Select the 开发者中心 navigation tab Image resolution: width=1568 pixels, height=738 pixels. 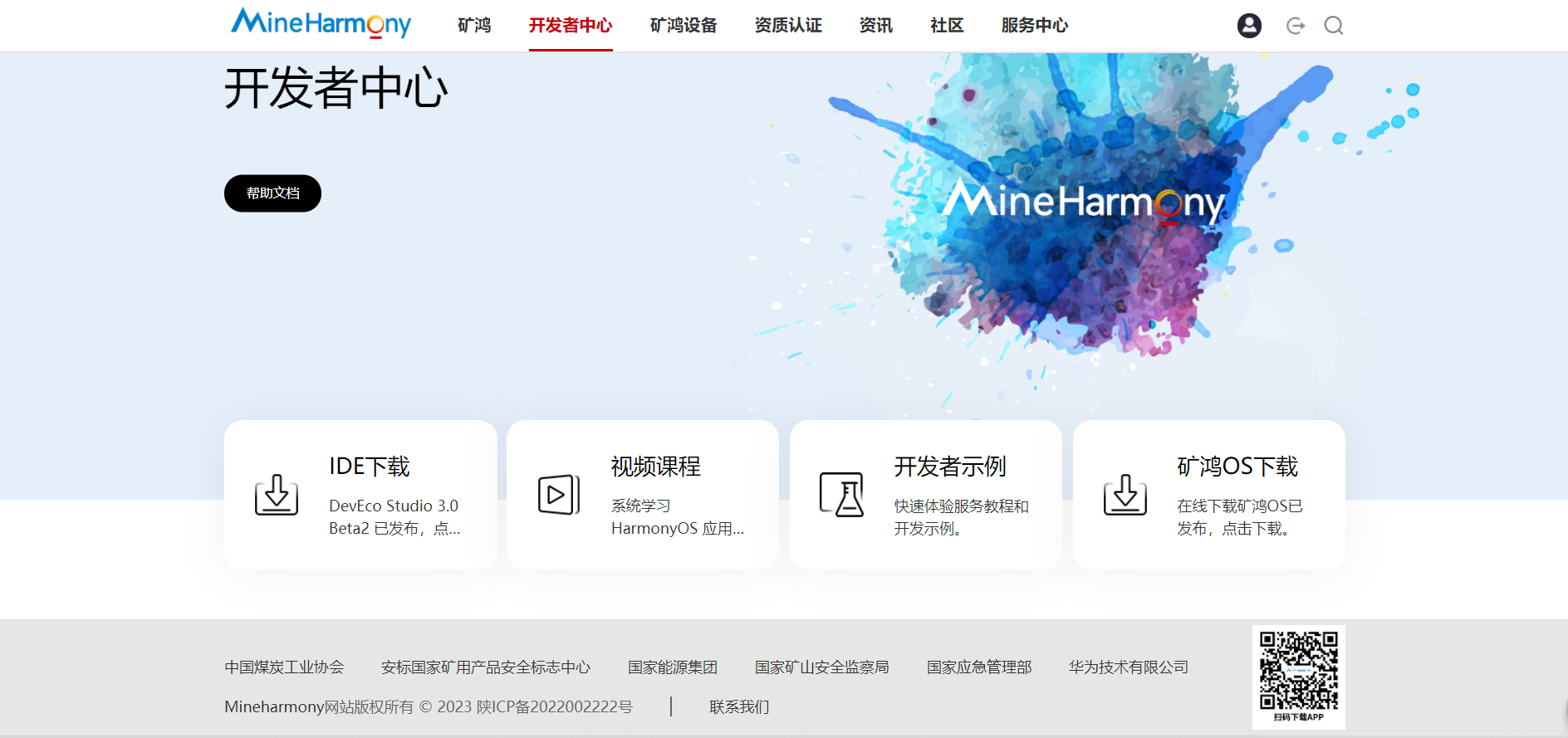(x=571, y=26)
